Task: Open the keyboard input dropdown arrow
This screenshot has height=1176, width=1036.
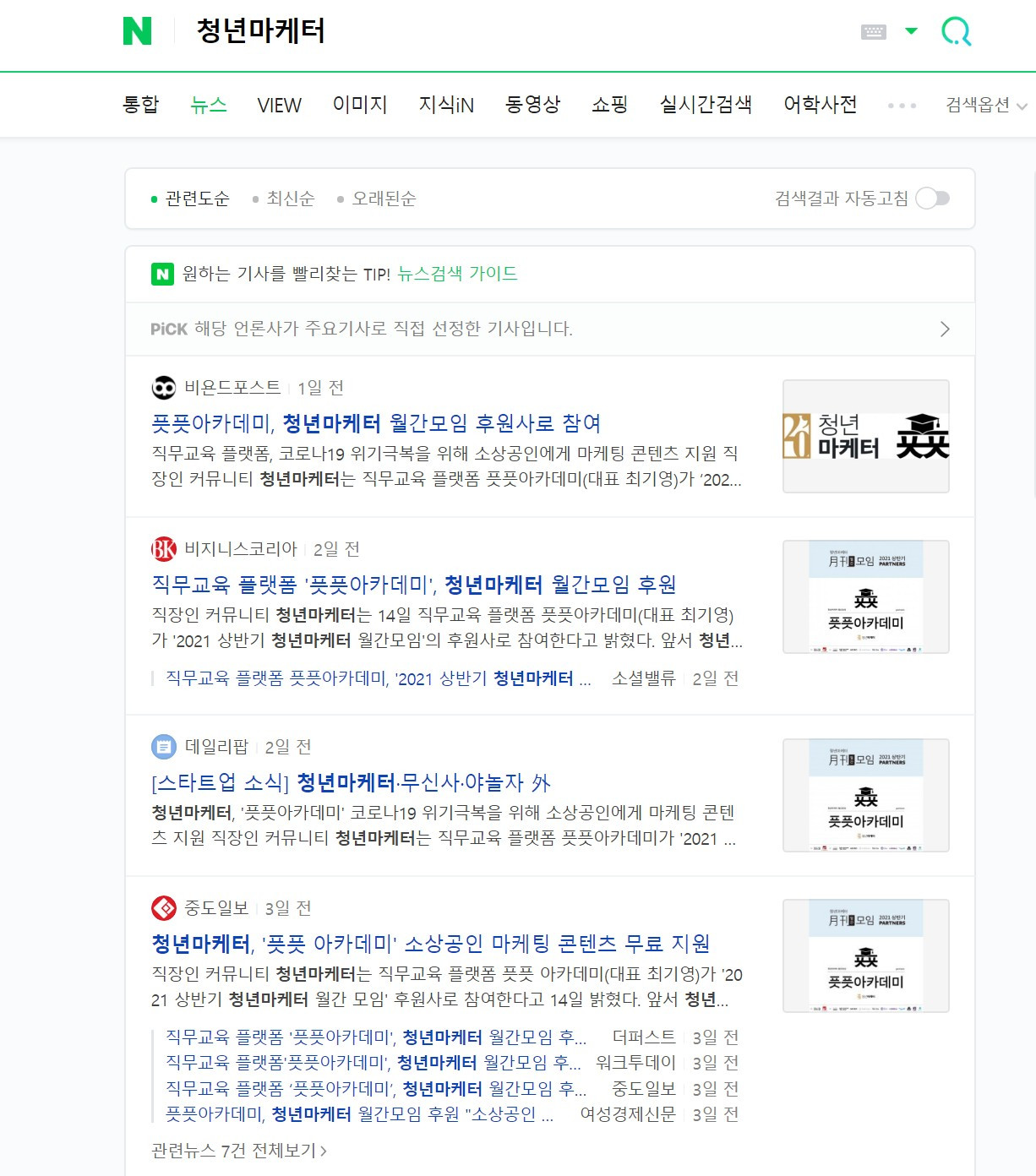Action: point(911,31)
